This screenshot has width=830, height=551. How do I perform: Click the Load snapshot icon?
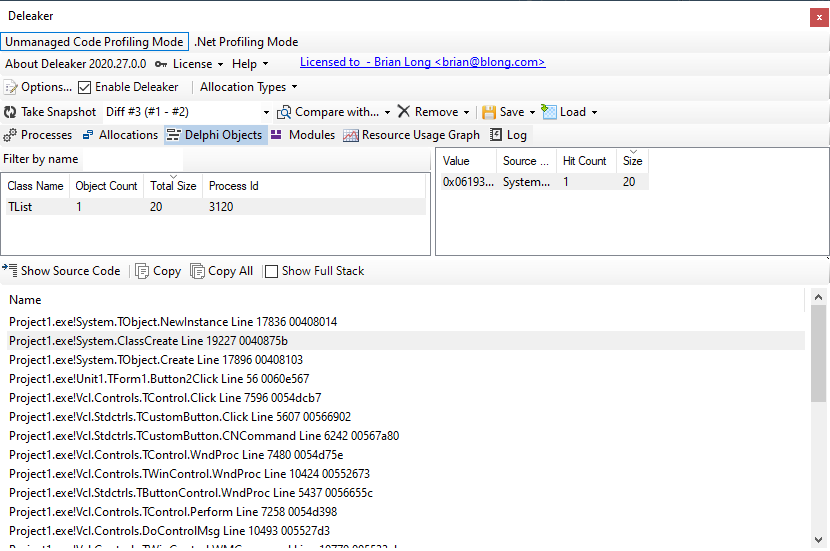click(x=549, y=112)
